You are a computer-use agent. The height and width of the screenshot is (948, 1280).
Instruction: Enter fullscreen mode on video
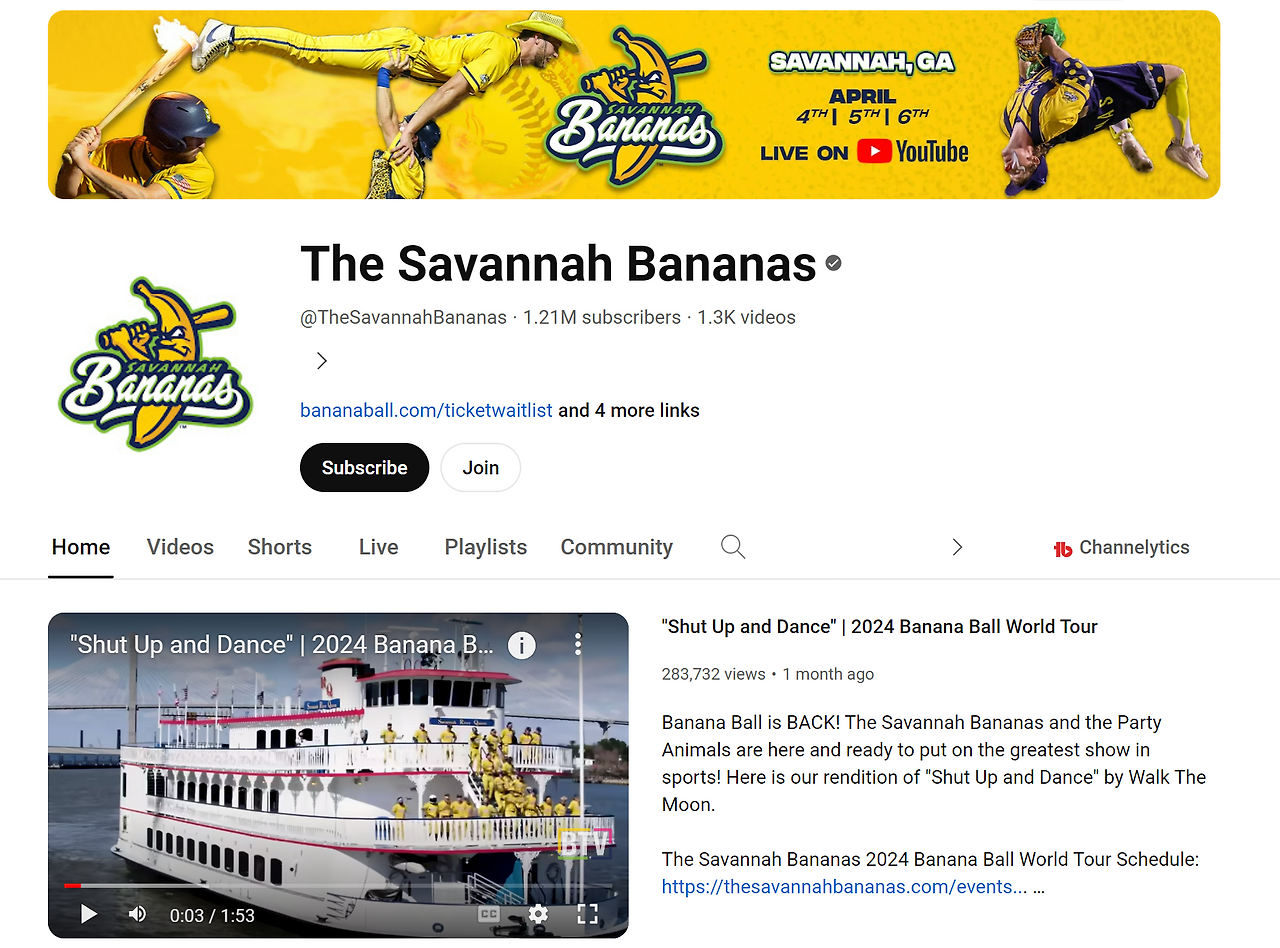588,914
